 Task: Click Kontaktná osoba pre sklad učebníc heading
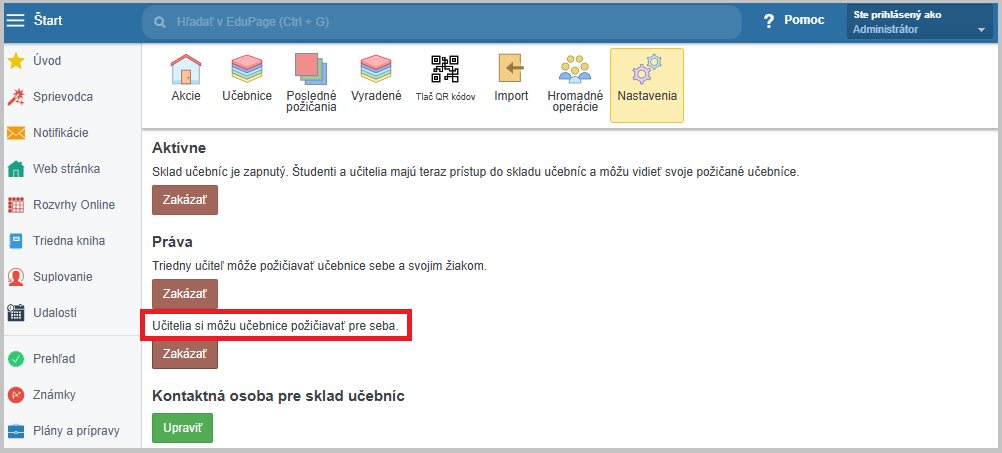coord(279,396)
